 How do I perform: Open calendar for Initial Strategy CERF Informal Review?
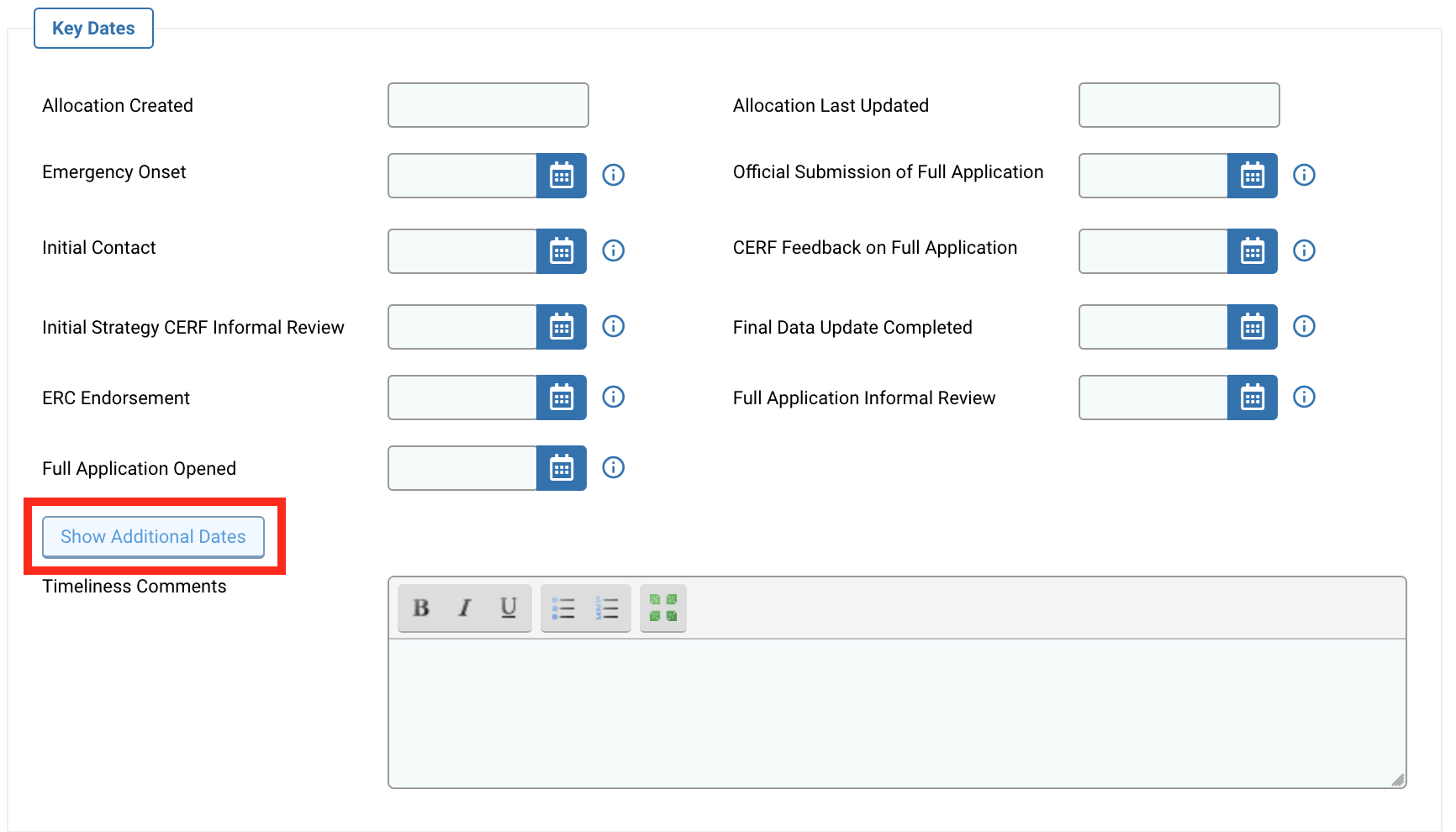point(562,327)
